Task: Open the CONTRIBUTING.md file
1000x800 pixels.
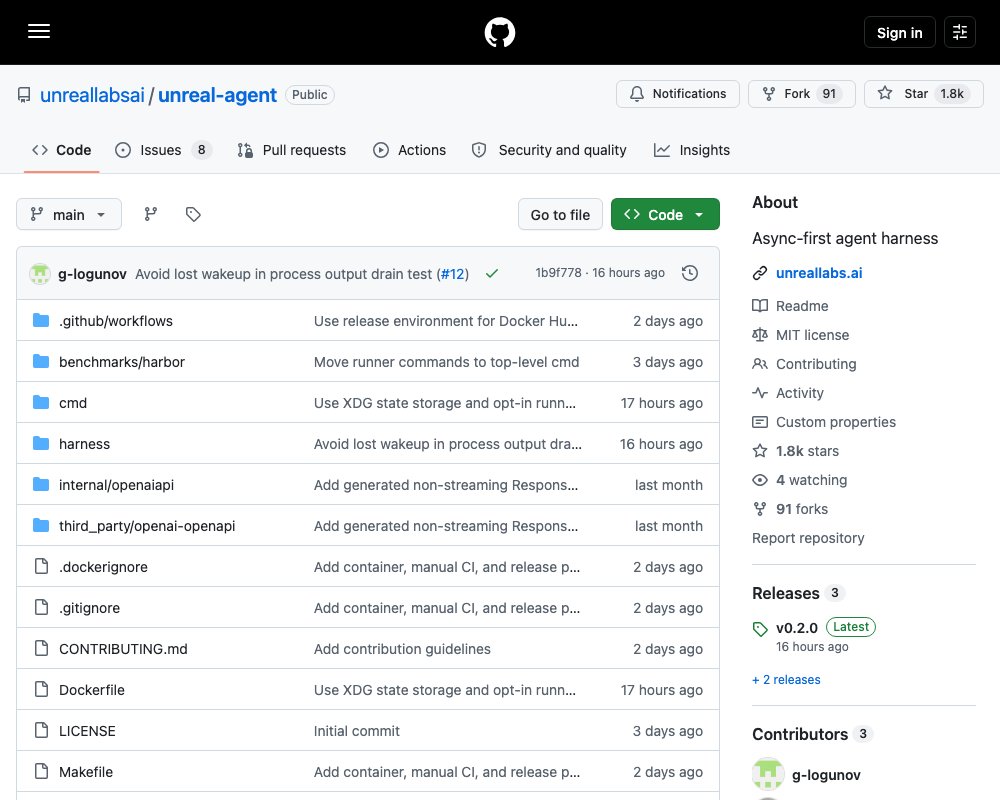Action: pos(123,649)
